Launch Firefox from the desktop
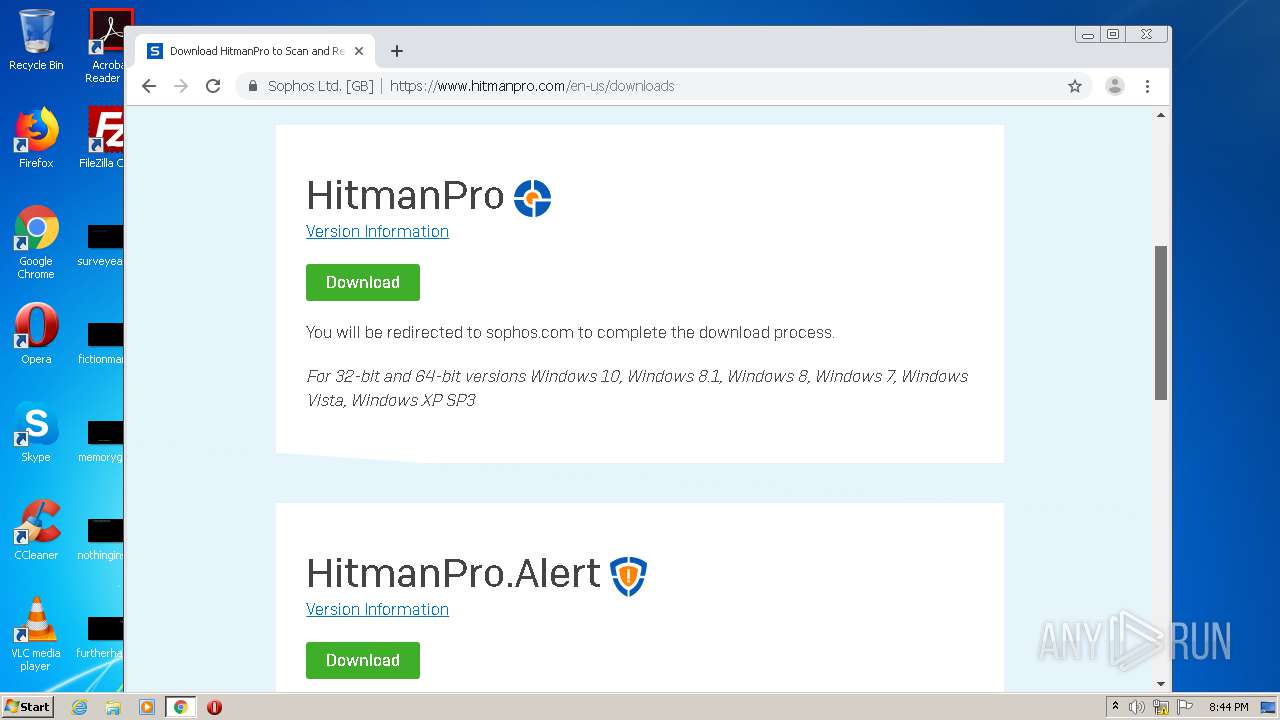1280x720 pixels. (36, 138)
